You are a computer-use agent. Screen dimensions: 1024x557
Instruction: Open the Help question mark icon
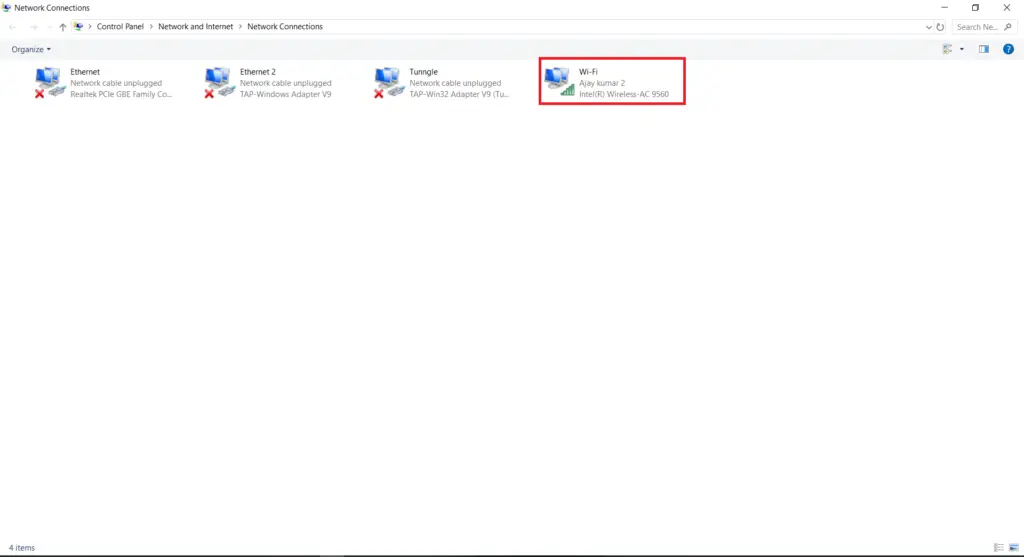pos(1008,49)
